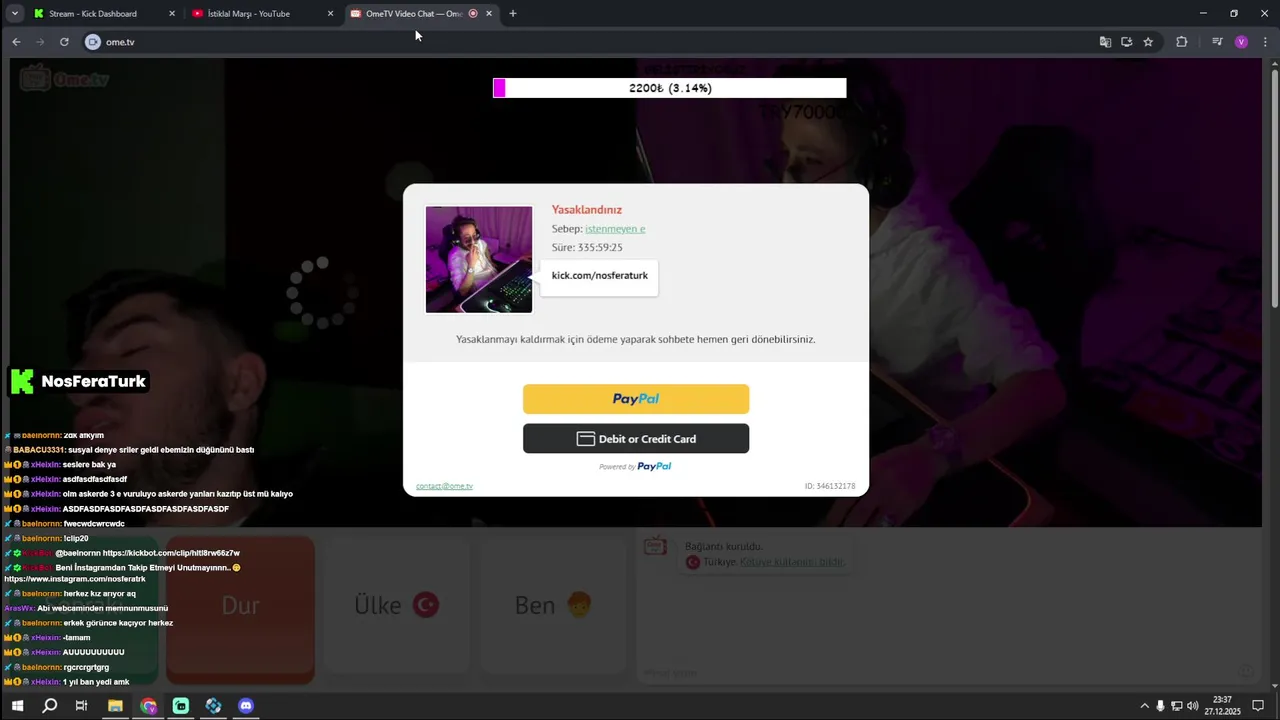Click the banned user webcam thumbnail
Viewport: 1280px width, 720px height.
[479, 260]
